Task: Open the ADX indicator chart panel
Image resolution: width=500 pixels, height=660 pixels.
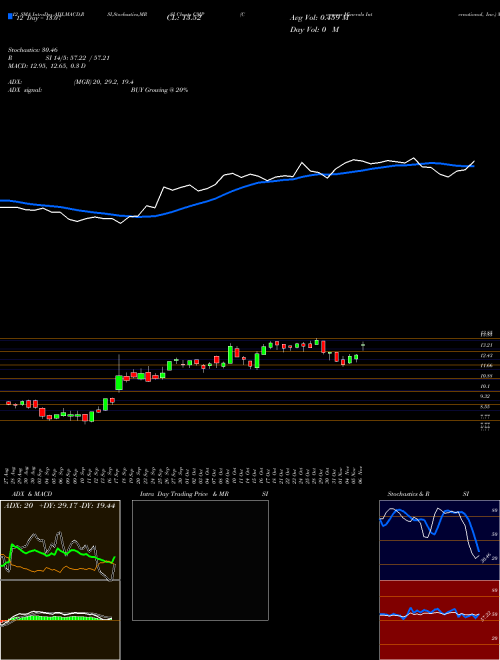Action: (60, 540)
